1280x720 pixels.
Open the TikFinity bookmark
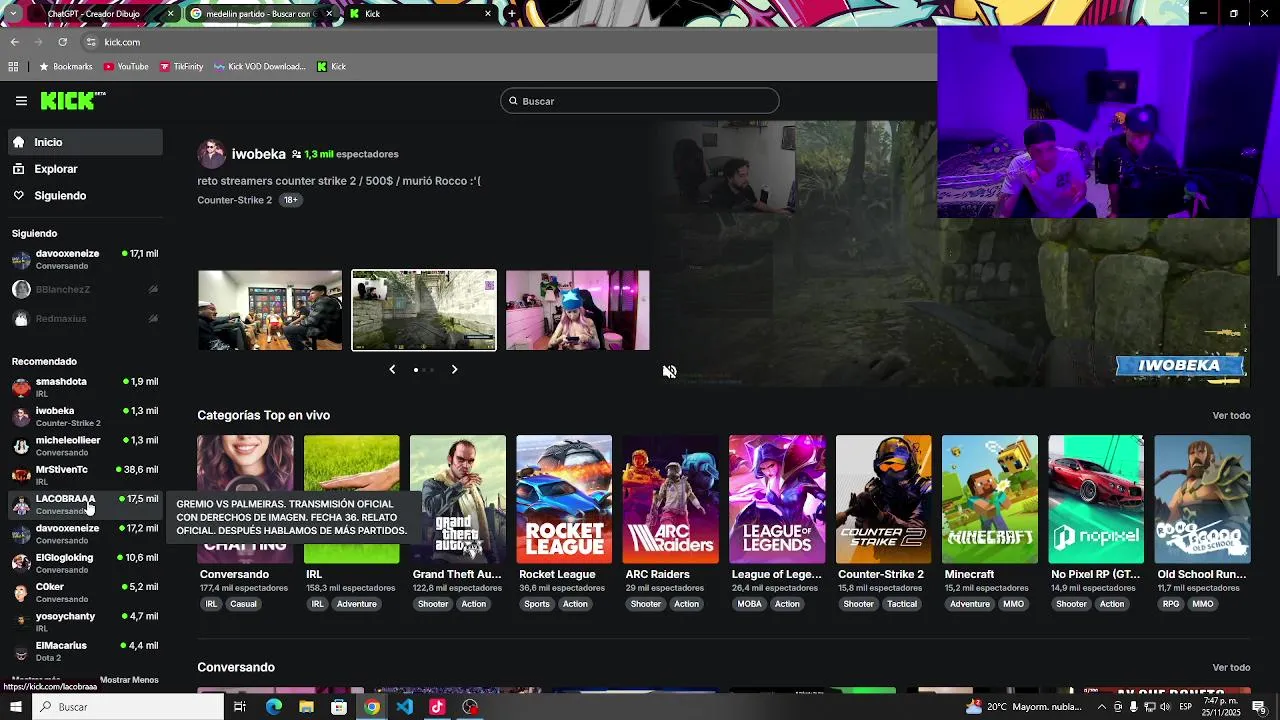pos(181,67)
